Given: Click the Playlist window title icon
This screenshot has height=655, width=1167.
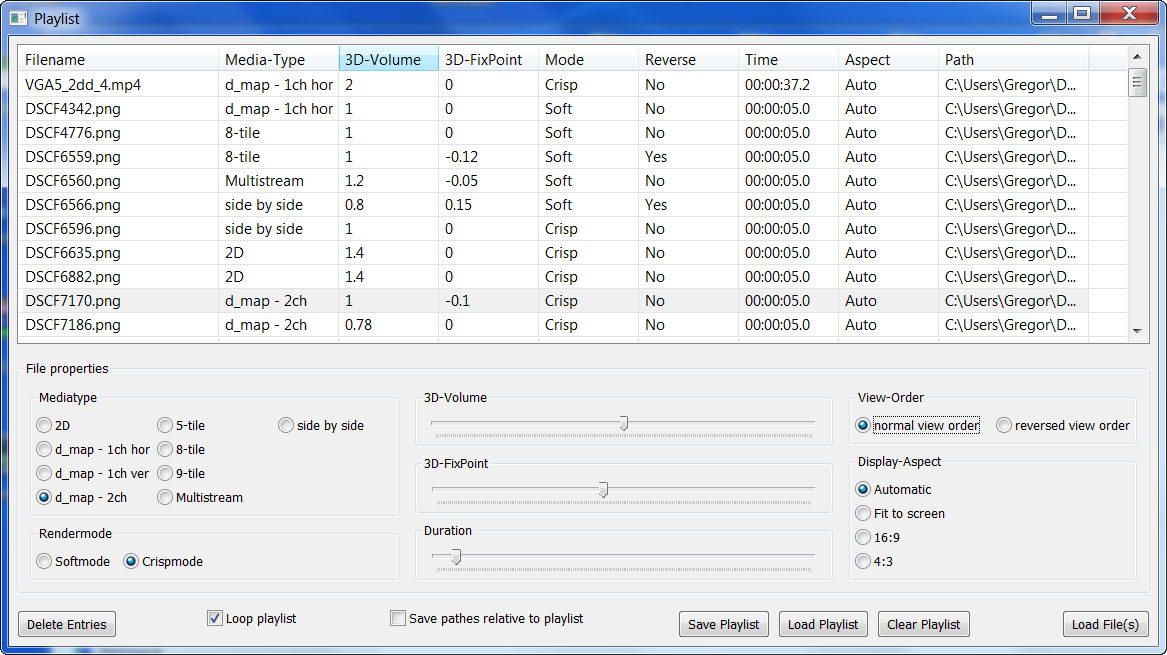Looking at the screenshot, I should tap(19, 18).
